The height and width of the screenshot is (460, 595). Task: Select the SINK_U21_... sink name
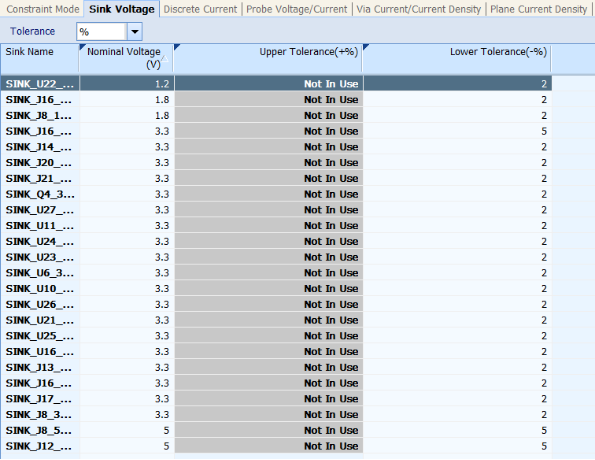40,320
